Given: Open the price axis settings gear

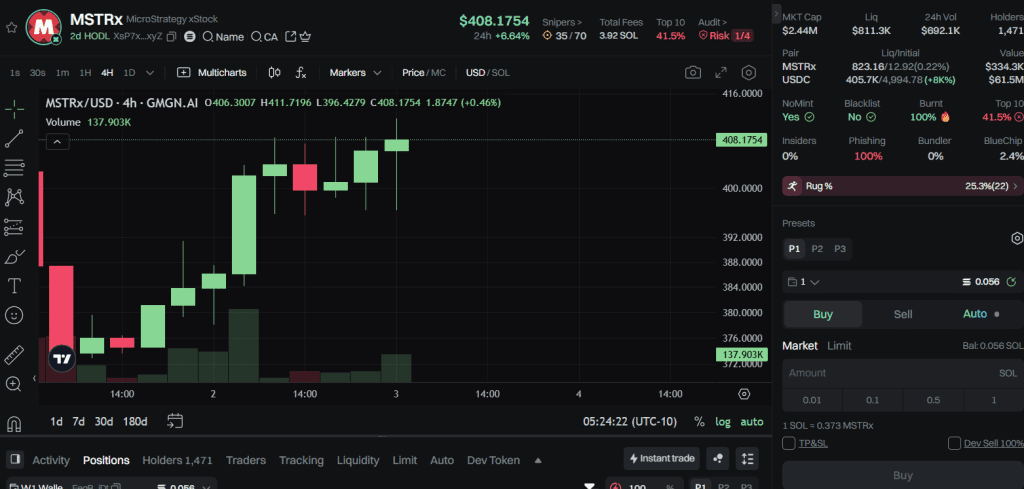Looking at the screenshot, I should tap(744, 394).
